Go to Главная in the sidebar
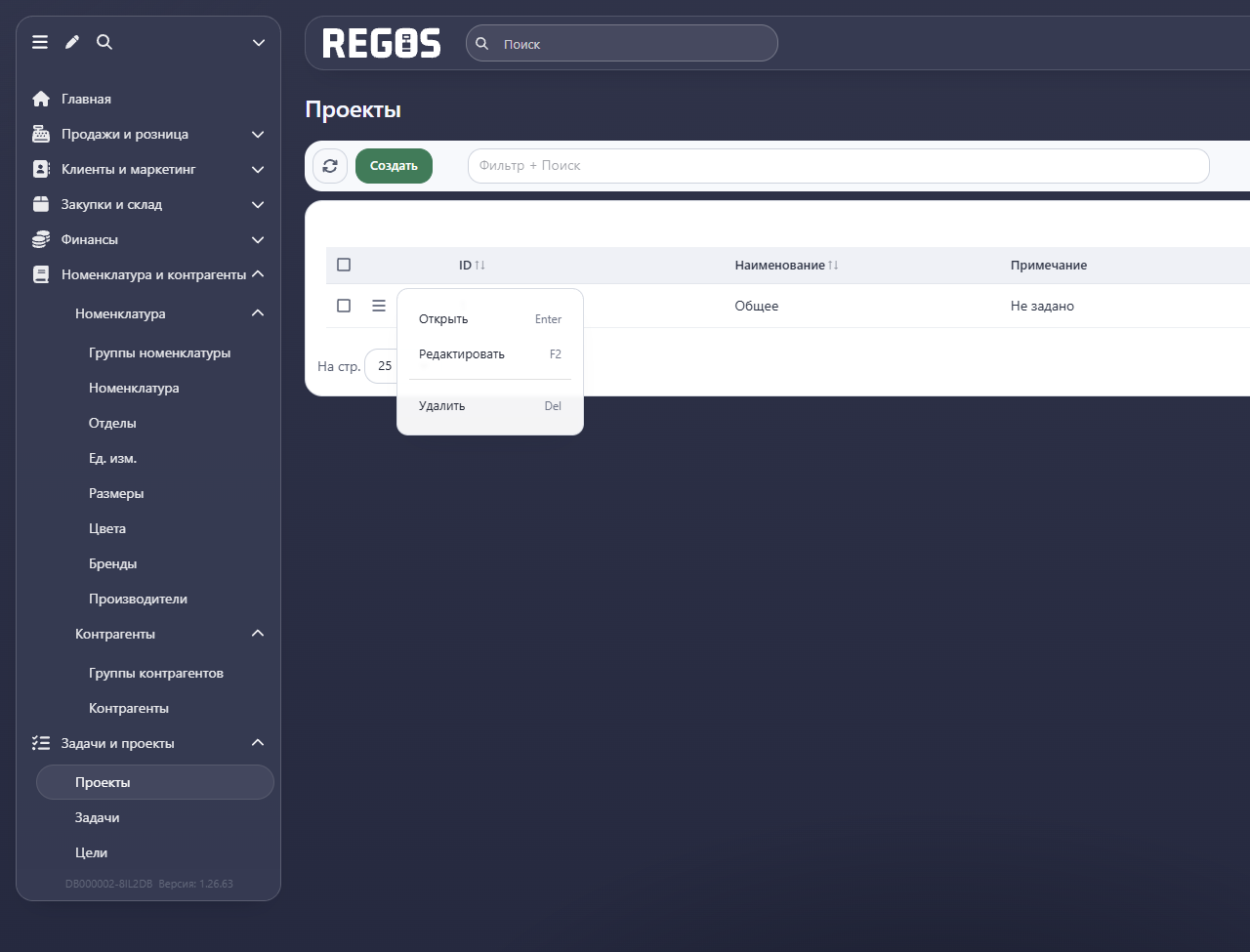The image size is (1250, 952). (86, 99)
